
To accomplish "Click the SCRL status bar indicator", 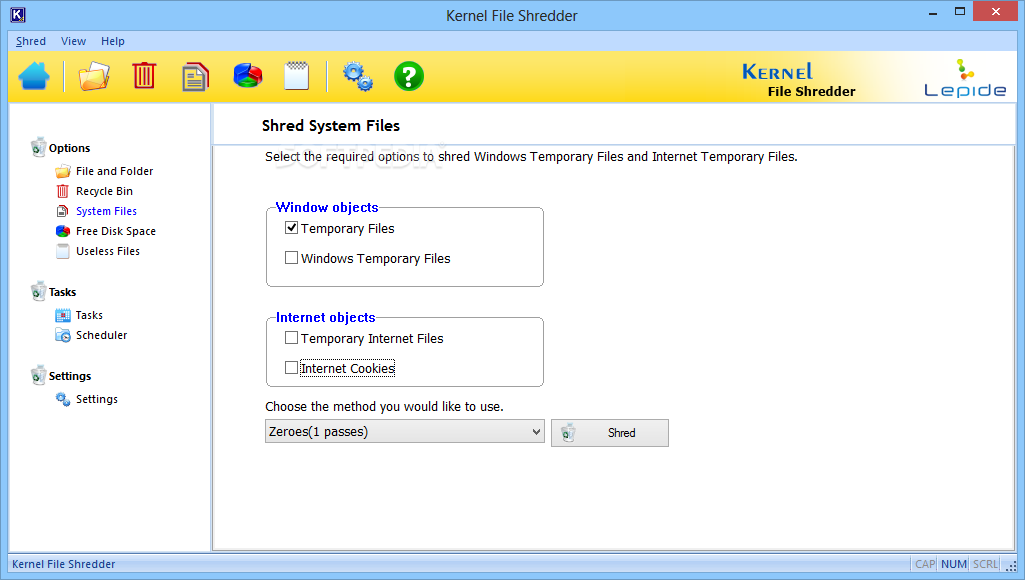I will tap(985, 564).
